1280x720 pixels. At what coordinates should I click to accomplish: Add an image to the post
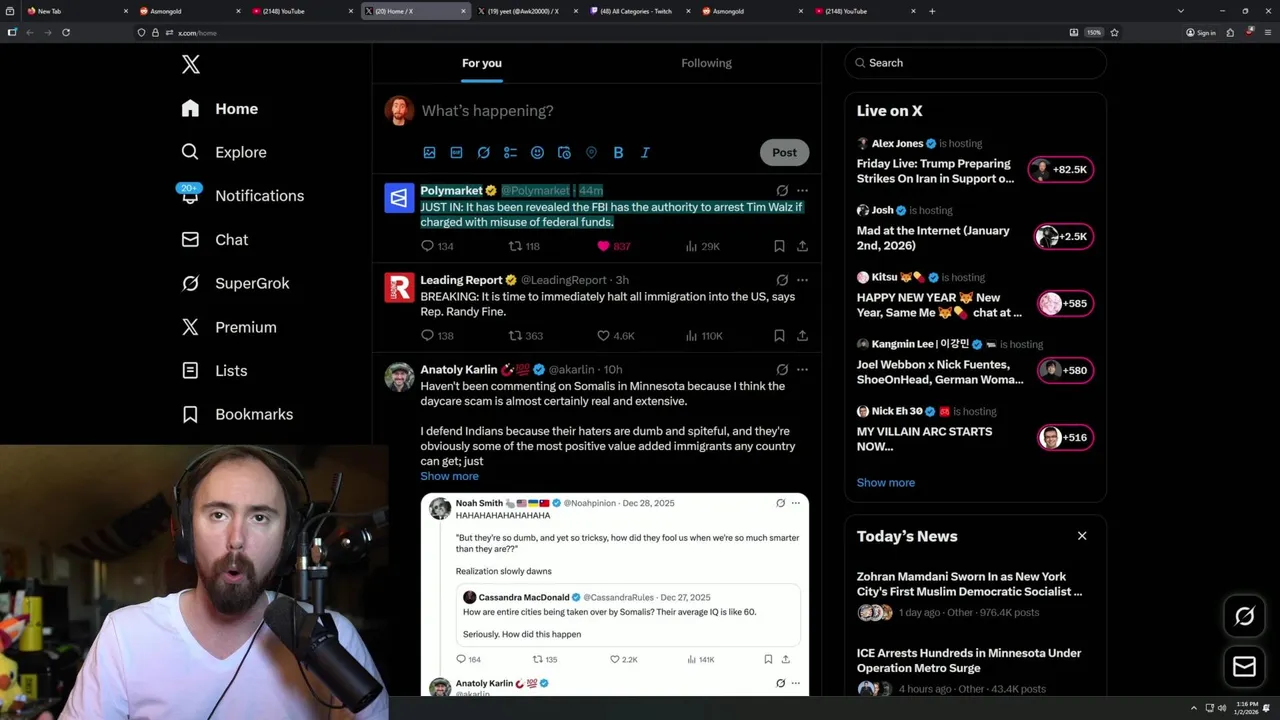(x=429, y=153)
